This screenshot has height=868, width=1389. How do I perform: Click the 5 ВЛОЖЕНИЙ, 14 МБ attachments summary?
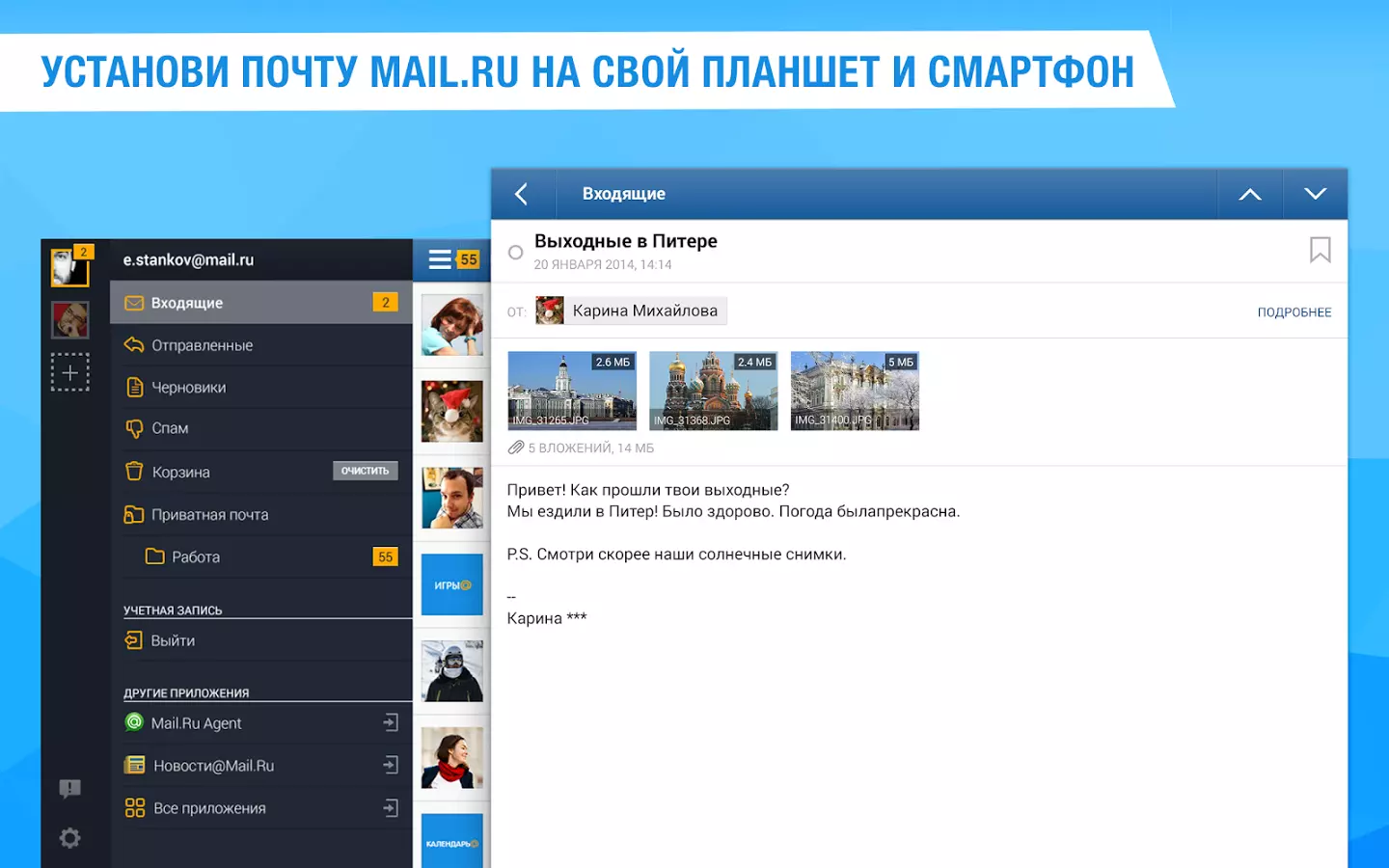(591, 448)
